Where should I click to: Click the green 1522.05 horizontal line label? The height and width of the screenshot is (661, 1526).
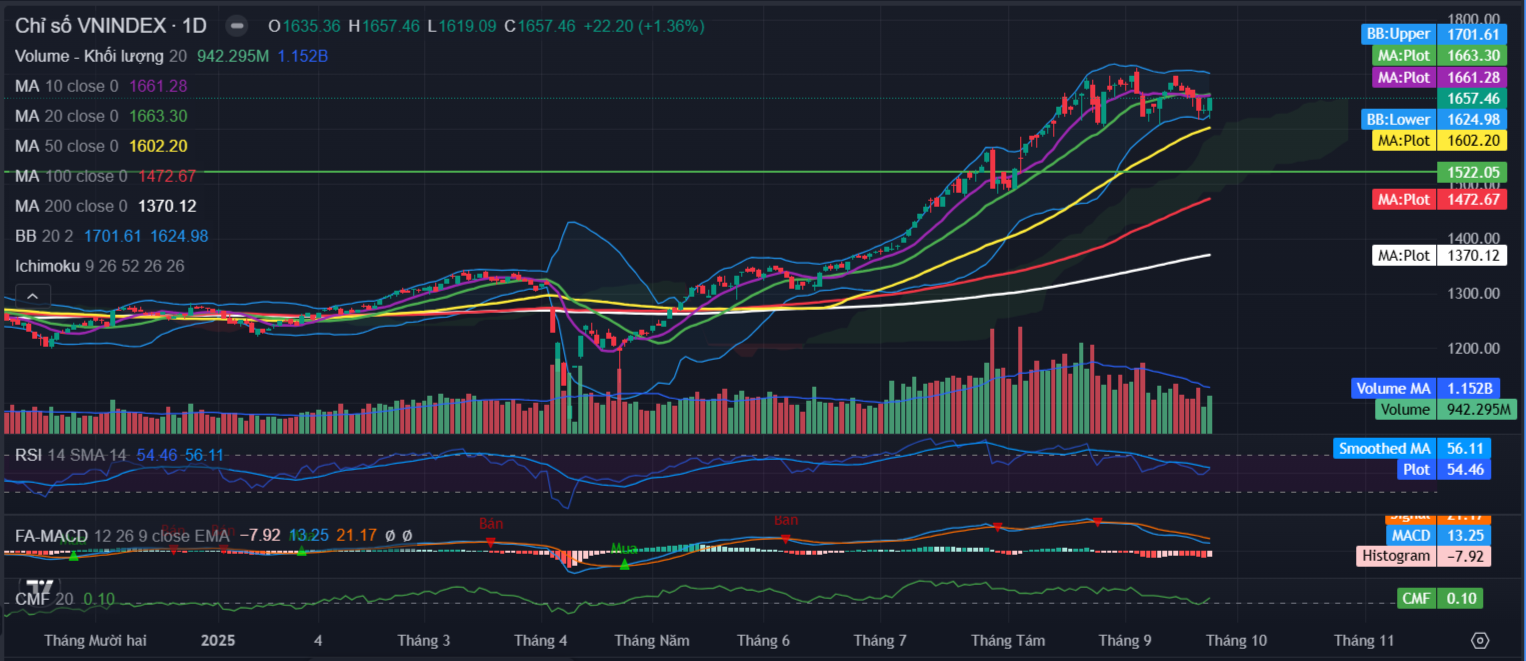pos(1469,172)
